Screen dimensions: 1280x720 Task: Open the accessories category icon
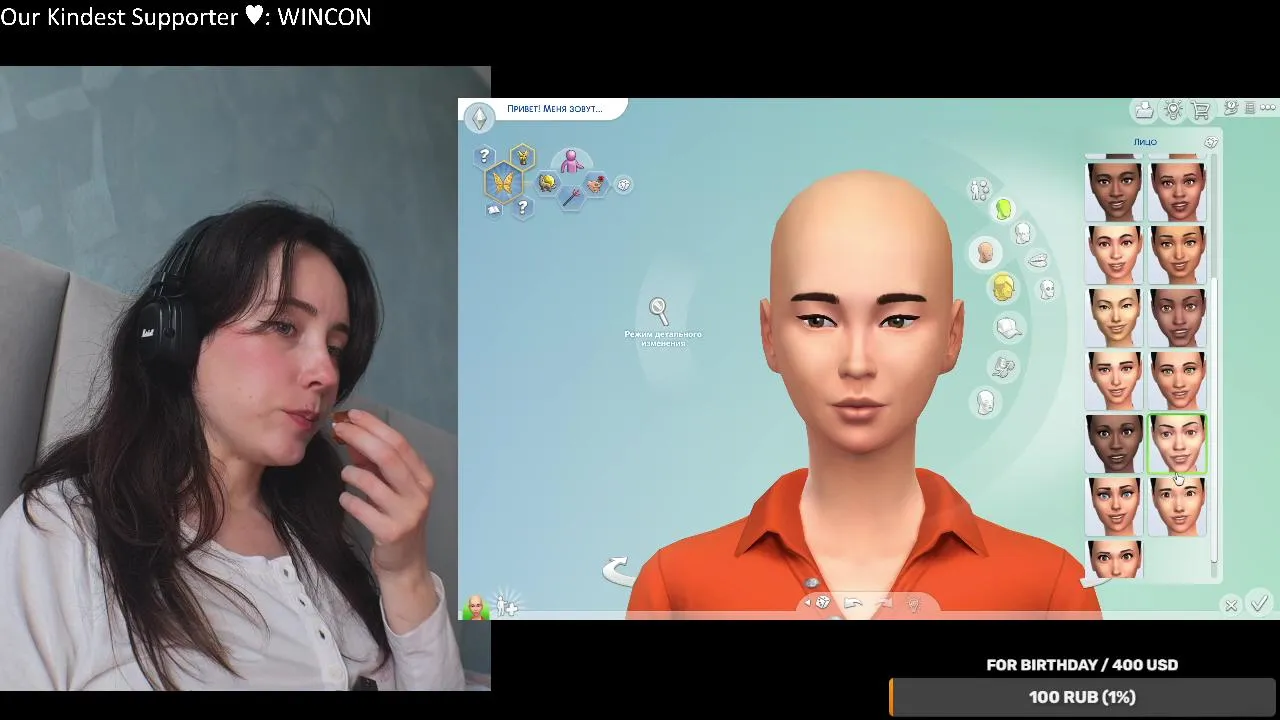[x=1003, y=366]
